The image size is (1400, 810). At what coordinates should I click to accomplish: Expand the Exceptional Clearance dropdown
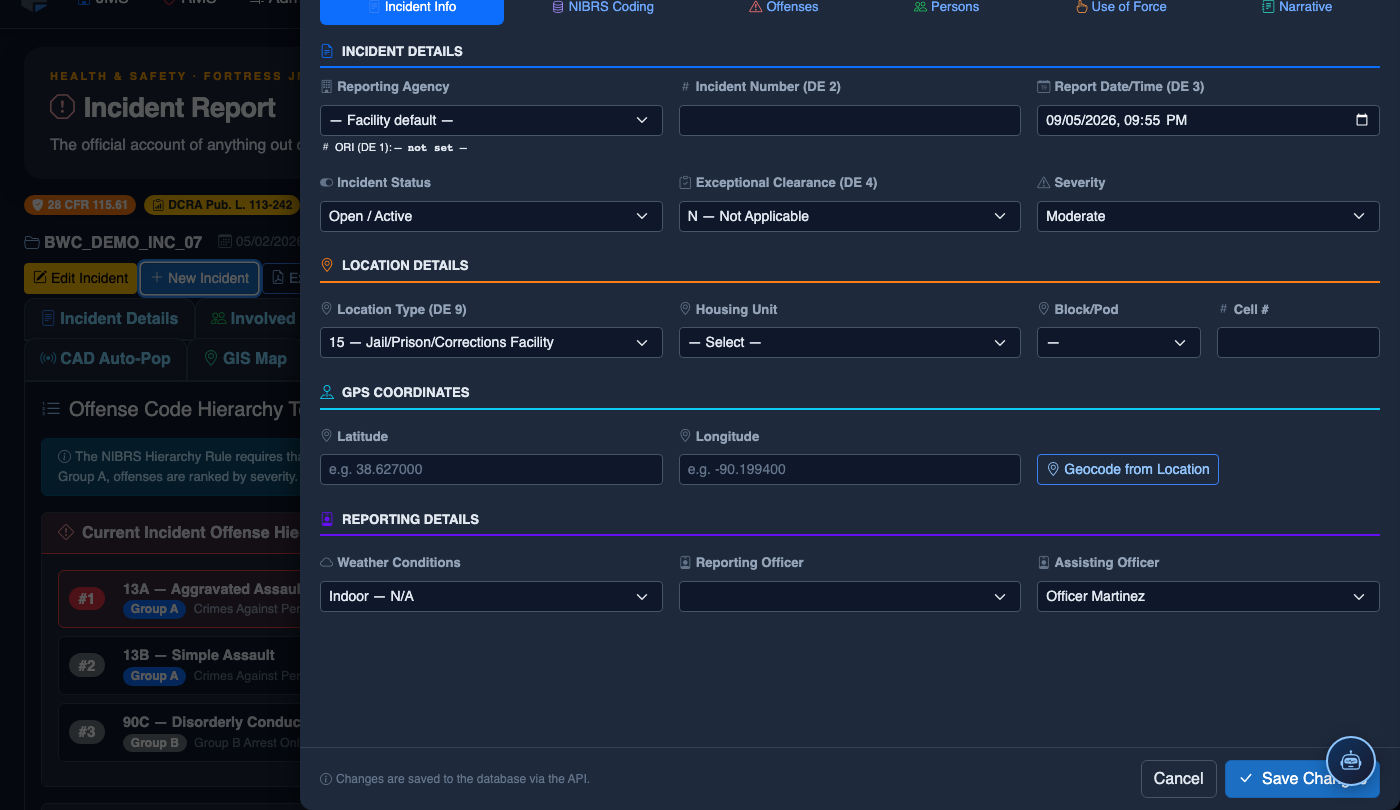click(850, 216)
